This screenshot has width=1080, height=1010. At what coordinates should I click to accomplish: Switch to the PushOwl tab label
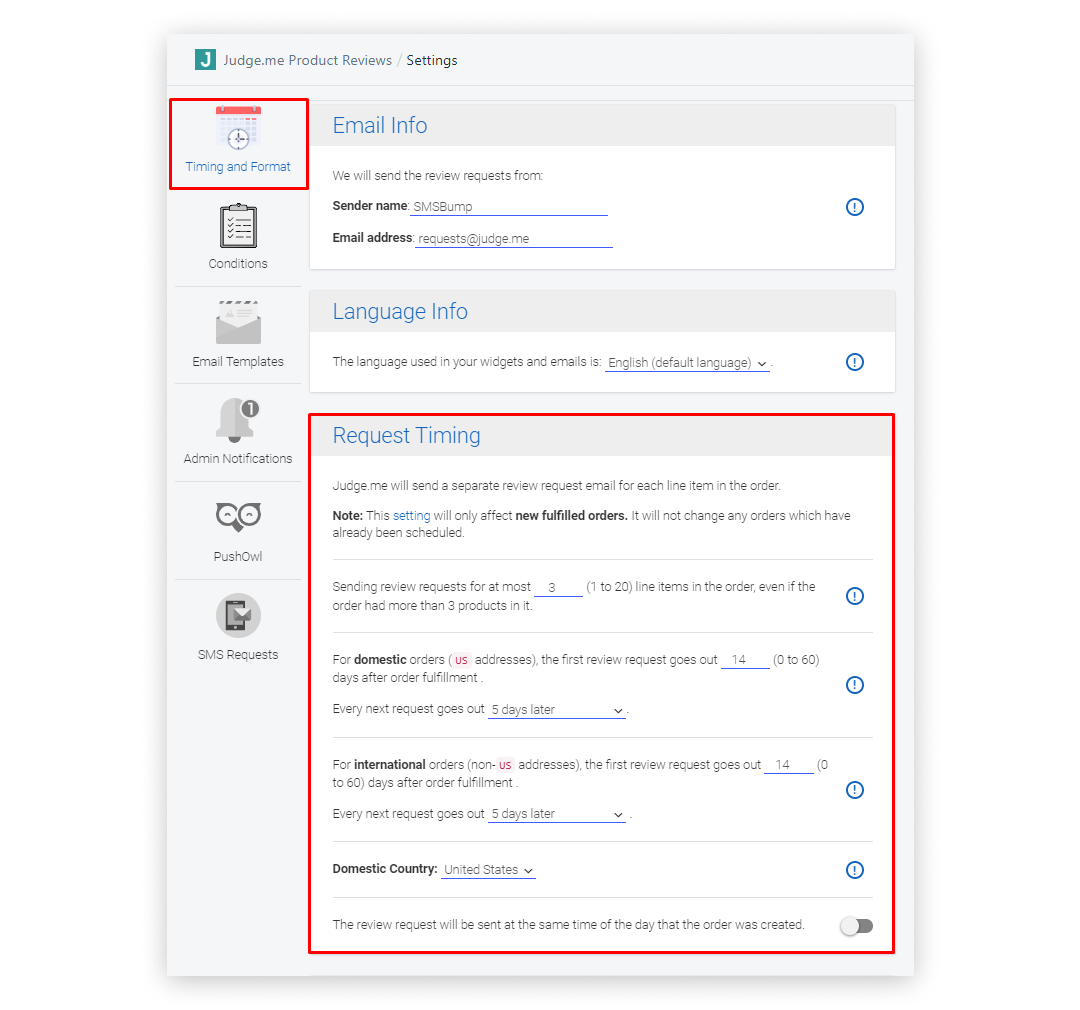coord(238,557)
